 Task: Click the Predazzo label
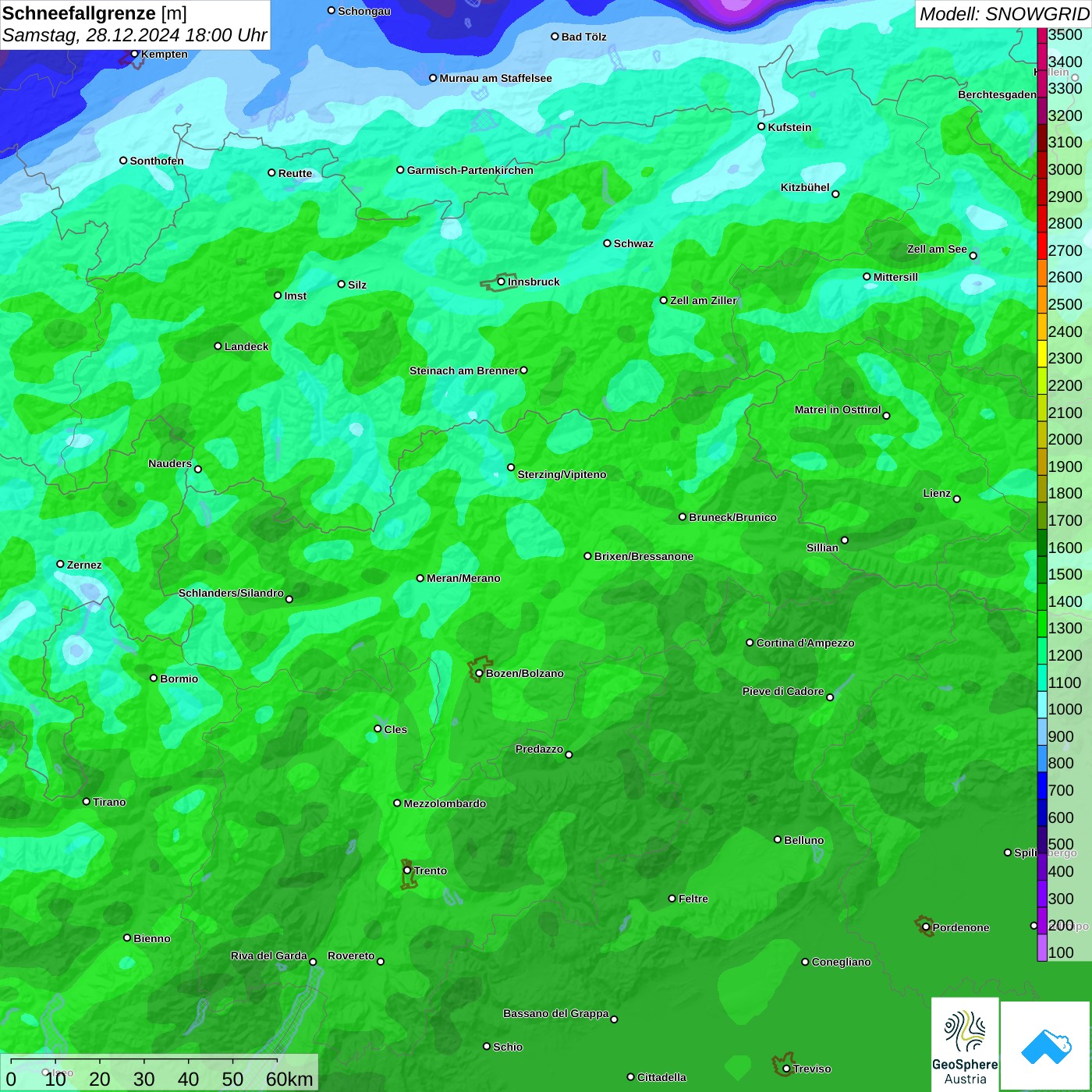point(539,749)
